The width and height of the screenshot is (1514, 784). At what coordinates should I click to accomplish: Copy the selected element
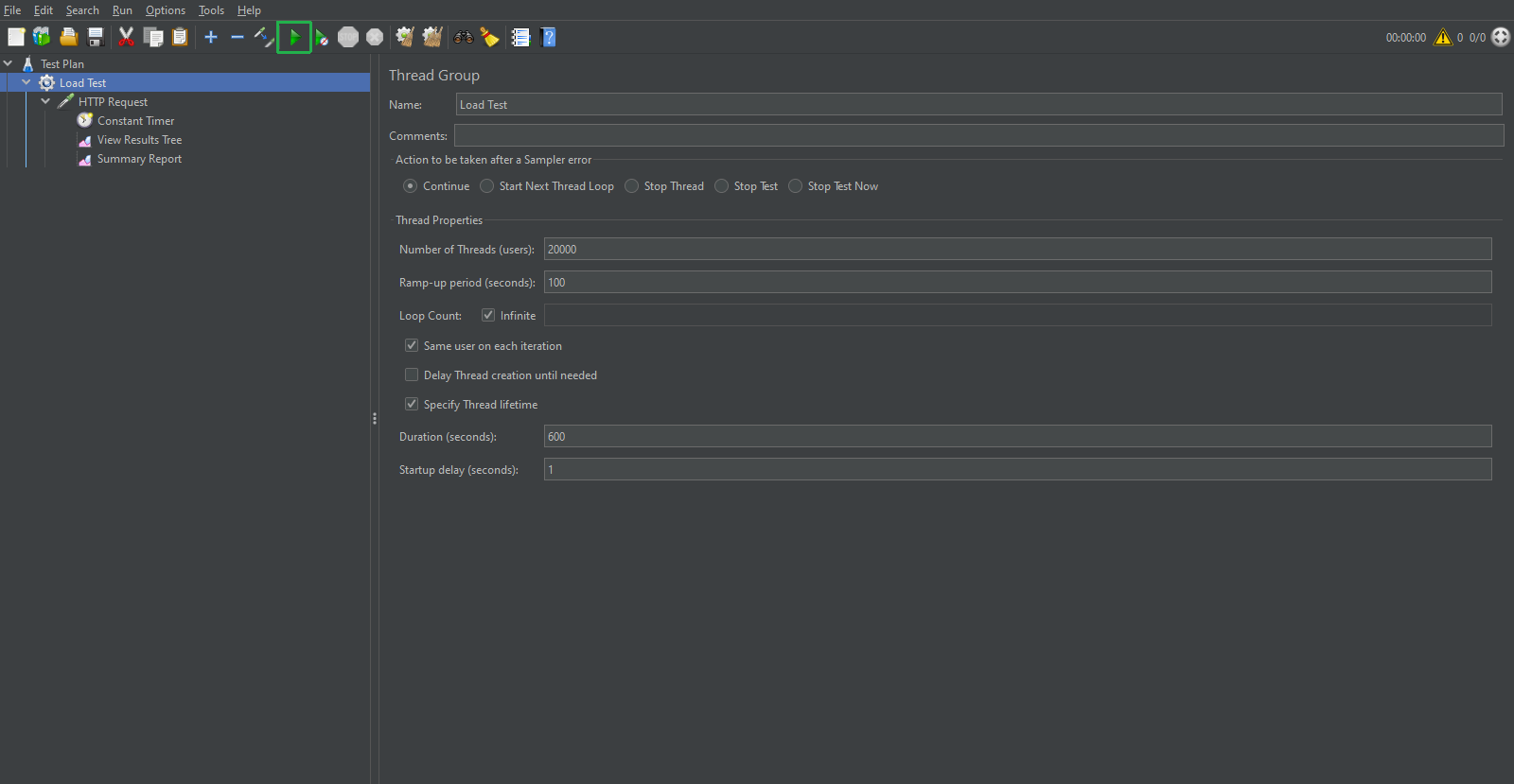153,37
